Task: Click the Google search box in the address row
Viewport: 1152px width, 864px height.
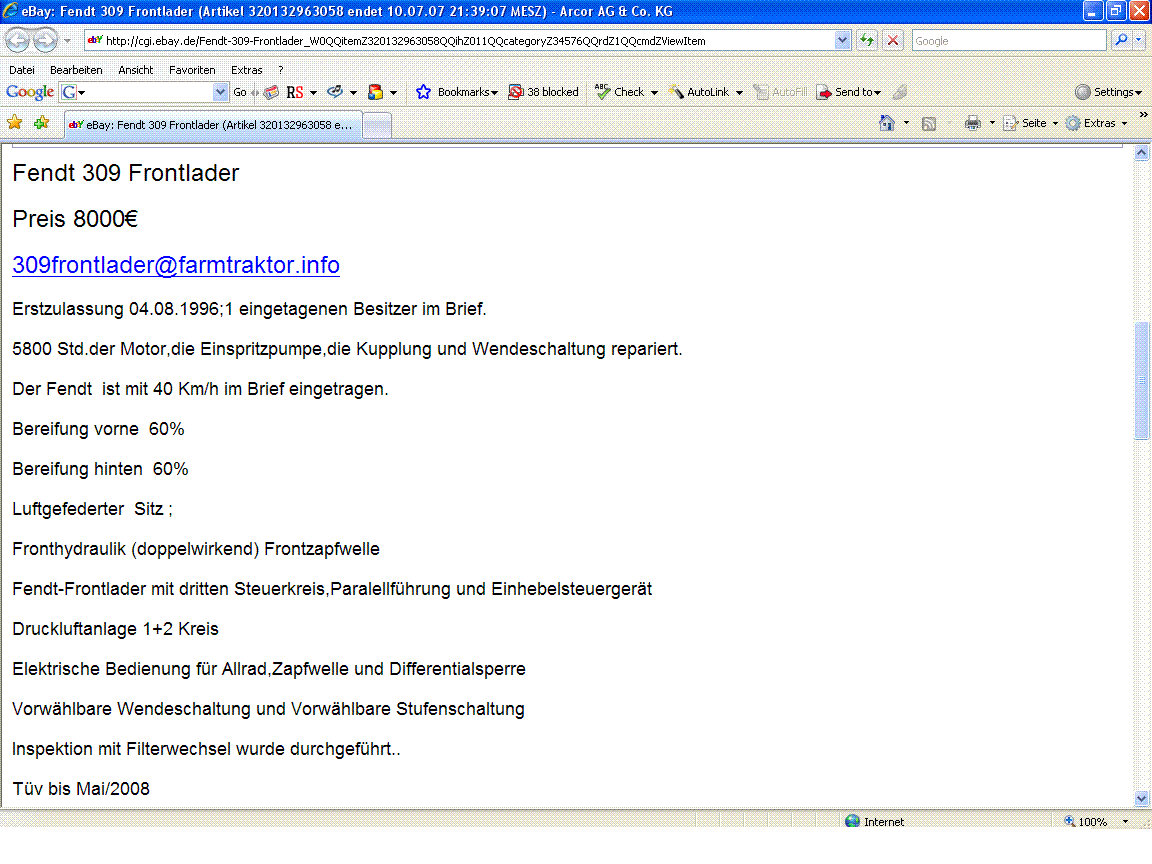Action: 1007,41
